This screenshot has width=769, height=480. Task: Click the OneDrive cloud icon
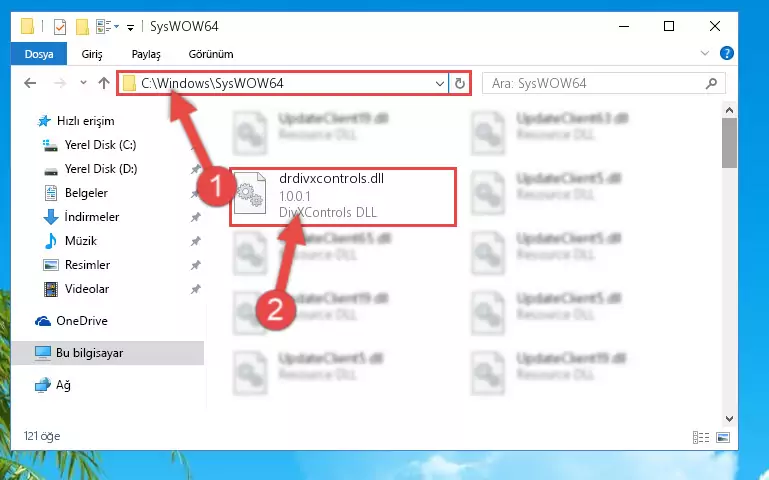click(x=43, y=321)
